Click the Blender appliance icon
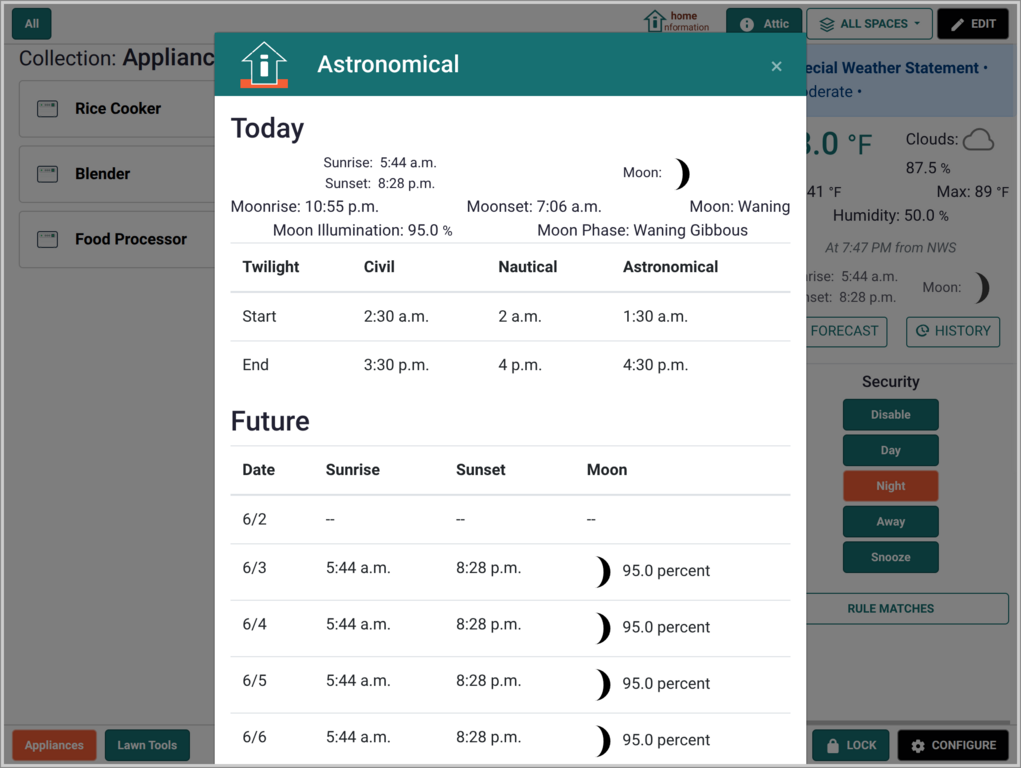 pyautogui.click(x=47, y=174)
